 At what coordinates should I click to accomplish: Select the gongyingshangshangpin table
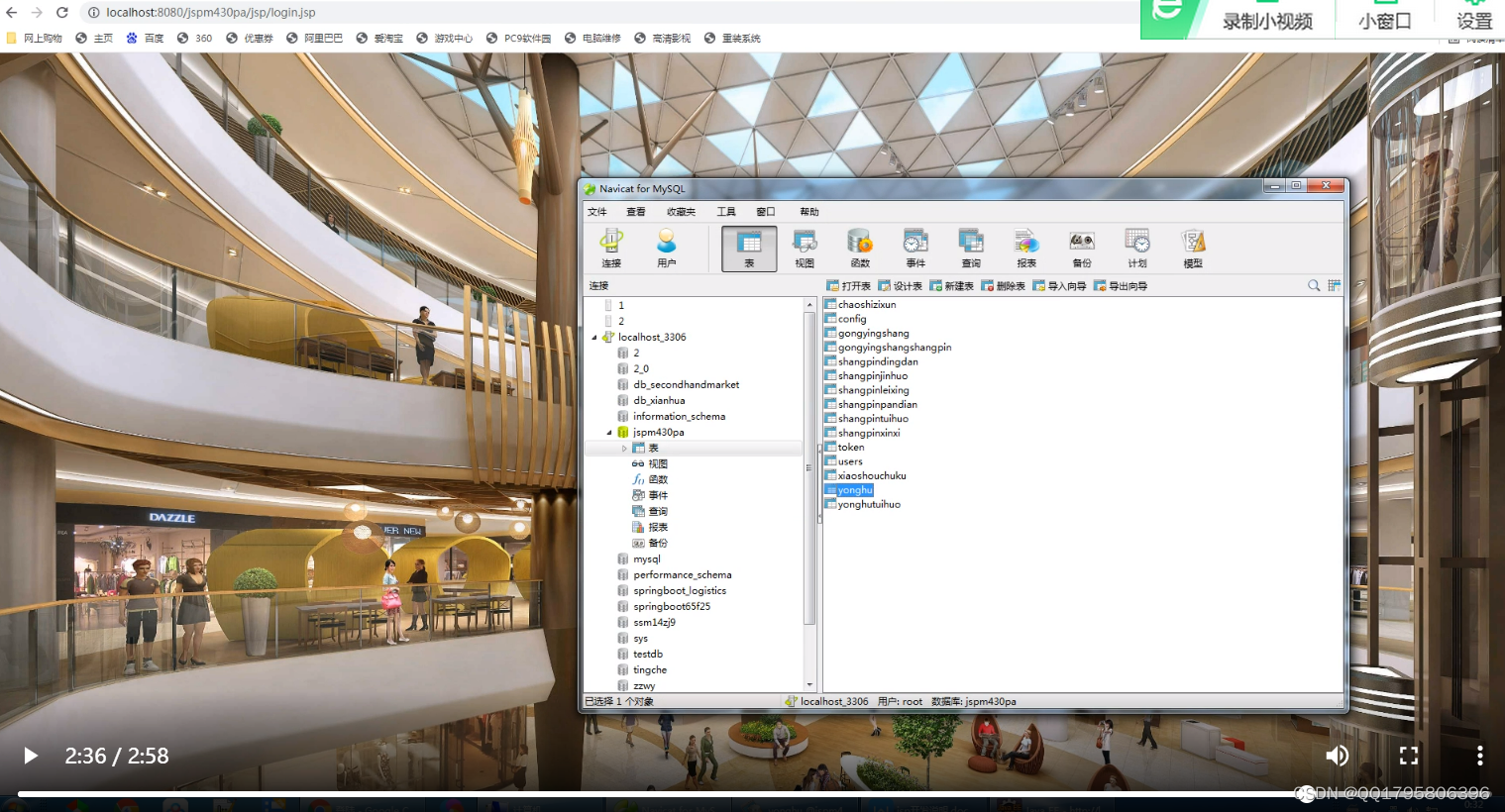pyautogui.click(x=894, y=348)
